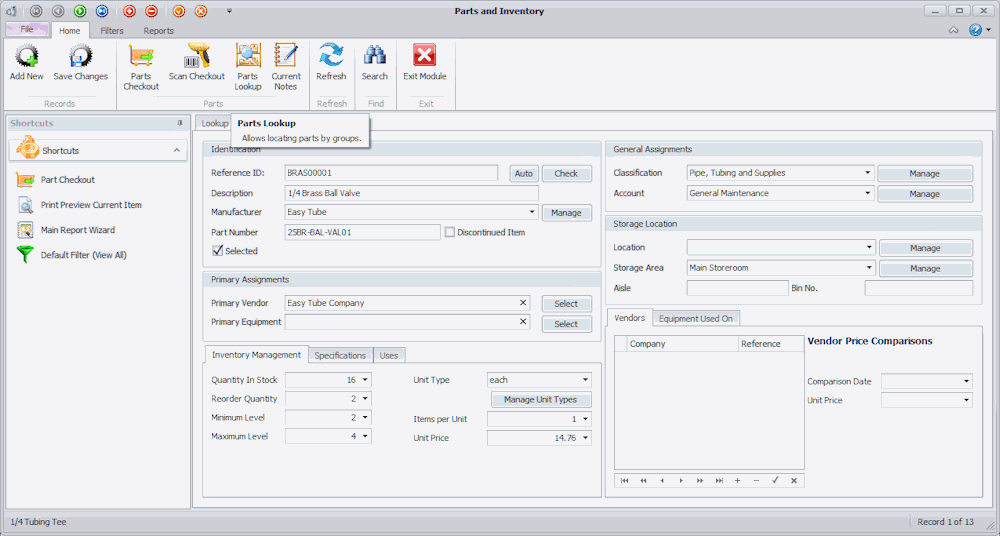
Task: Open the Specifications tab
Action: coord(340,355)
